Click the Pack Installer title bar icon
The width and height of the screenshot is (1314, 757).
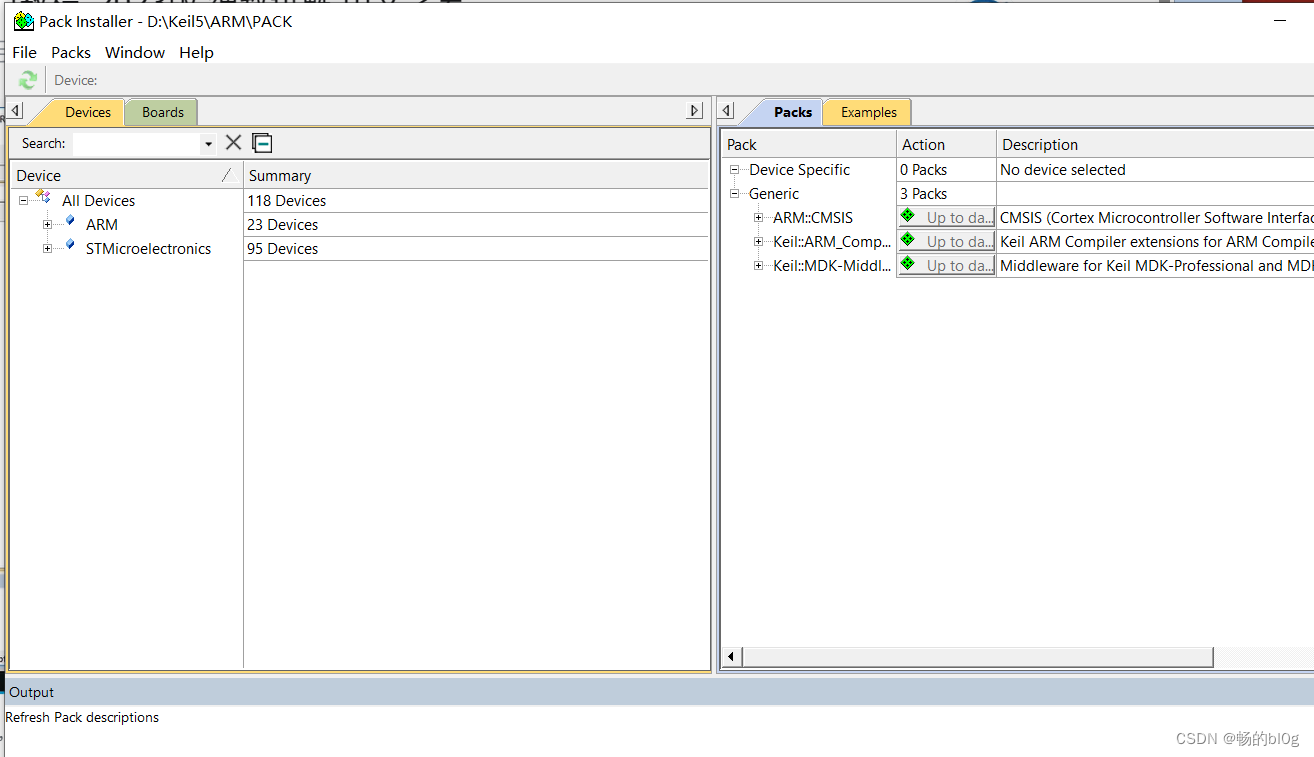[x=23, y=21]
